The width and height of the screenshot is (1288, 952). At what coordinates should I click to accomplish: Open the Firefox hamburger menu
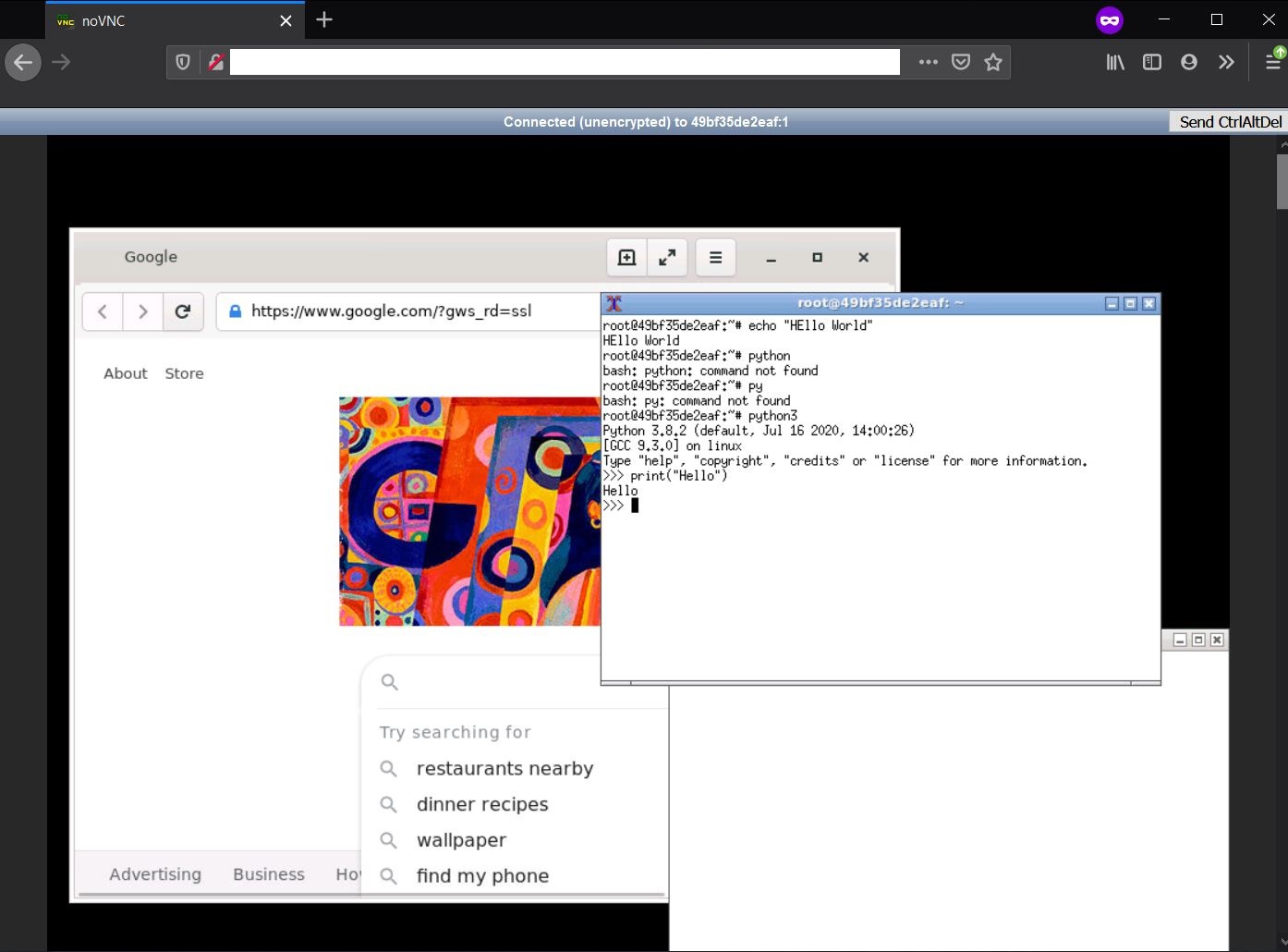pos(1273,62)
